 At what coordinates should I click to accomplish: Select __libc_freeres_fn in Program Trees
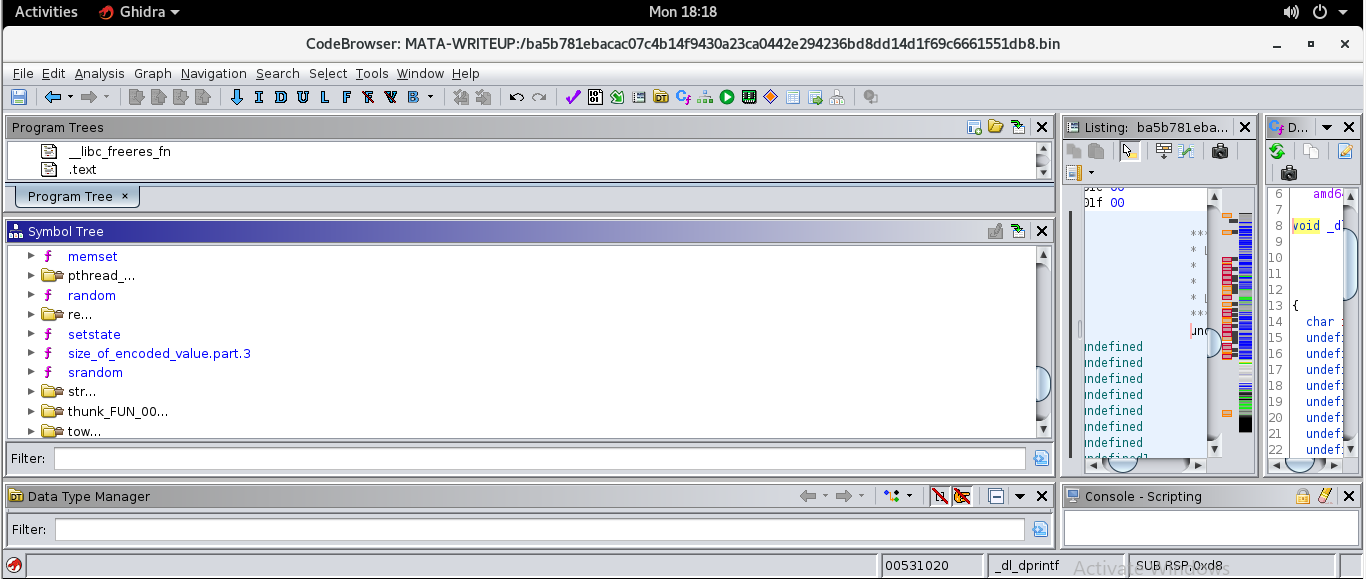coord(120,151)
